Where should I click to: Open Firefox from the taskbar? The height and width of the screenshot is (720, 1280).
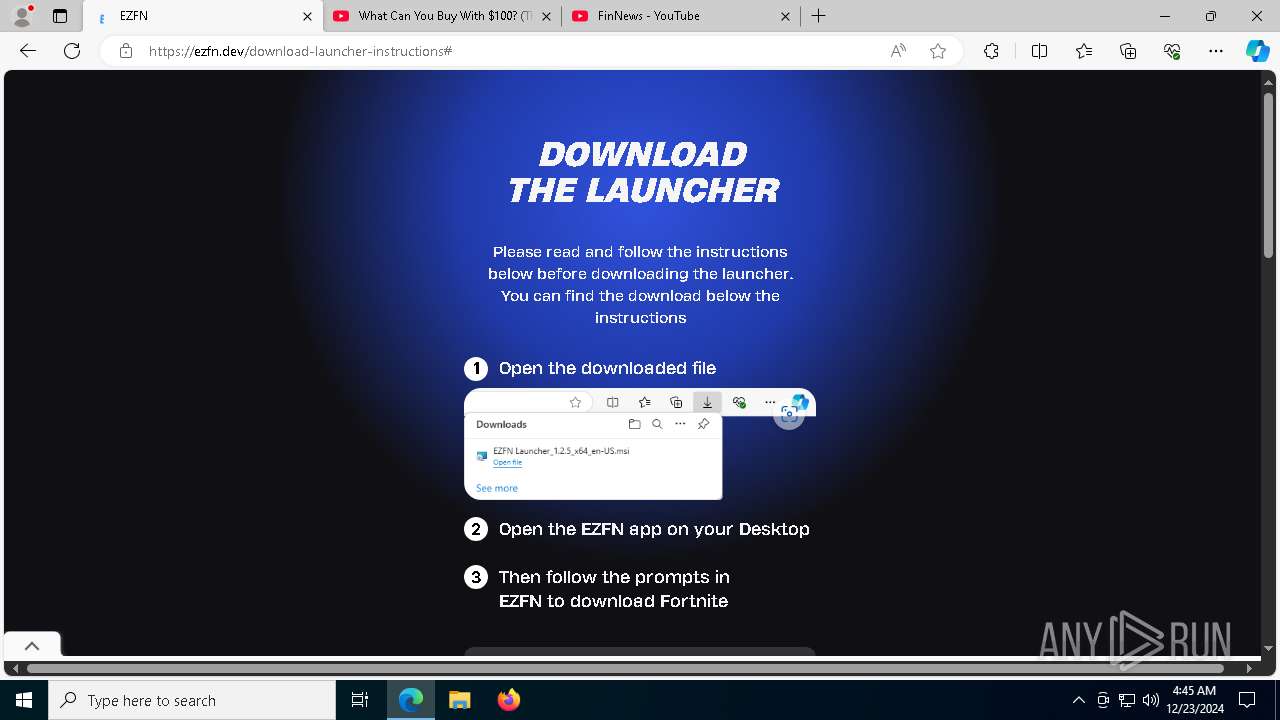point(508,700)
